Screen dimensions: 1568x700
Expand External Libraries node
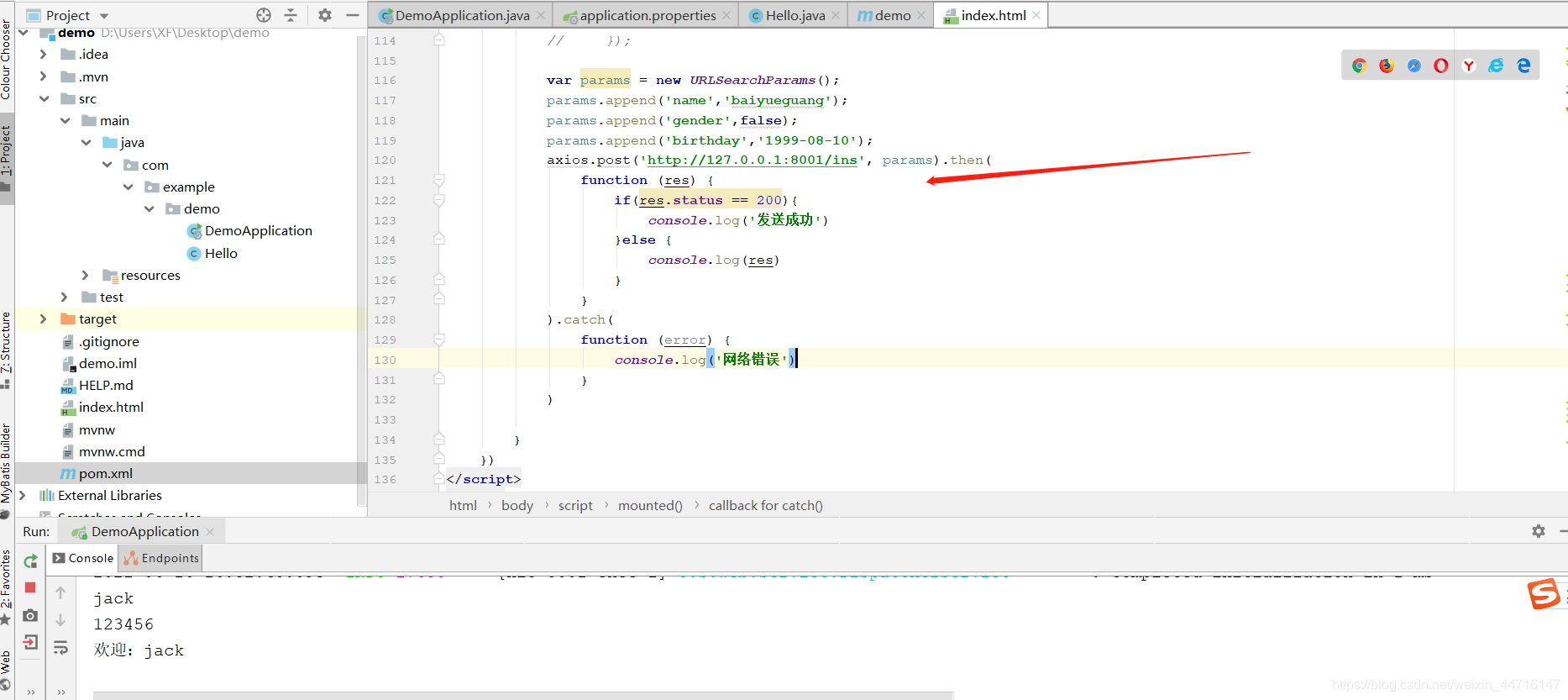click(x=22, y=495)
